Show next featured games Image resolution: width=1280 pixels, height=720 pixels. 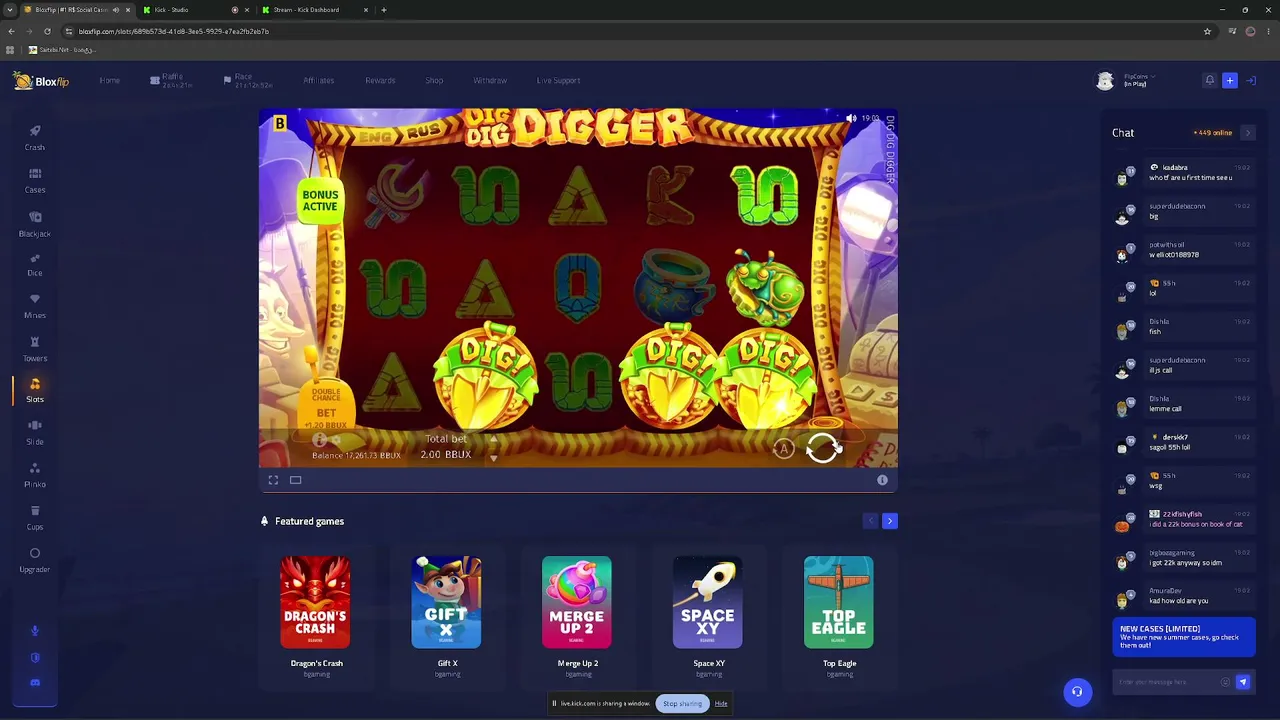tap(890, 521)
